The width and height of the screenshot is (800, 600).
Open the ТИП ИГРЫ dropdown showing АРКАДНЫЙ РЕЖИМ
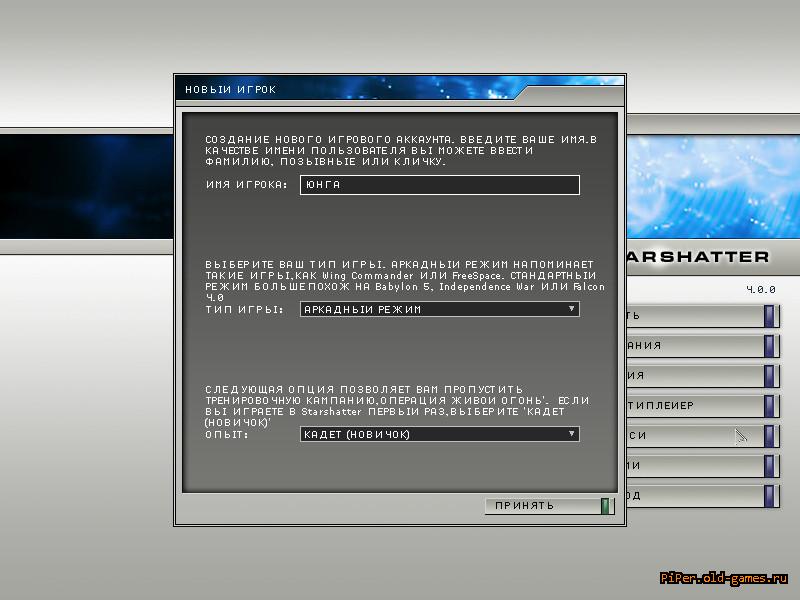(x=440, y=309)
